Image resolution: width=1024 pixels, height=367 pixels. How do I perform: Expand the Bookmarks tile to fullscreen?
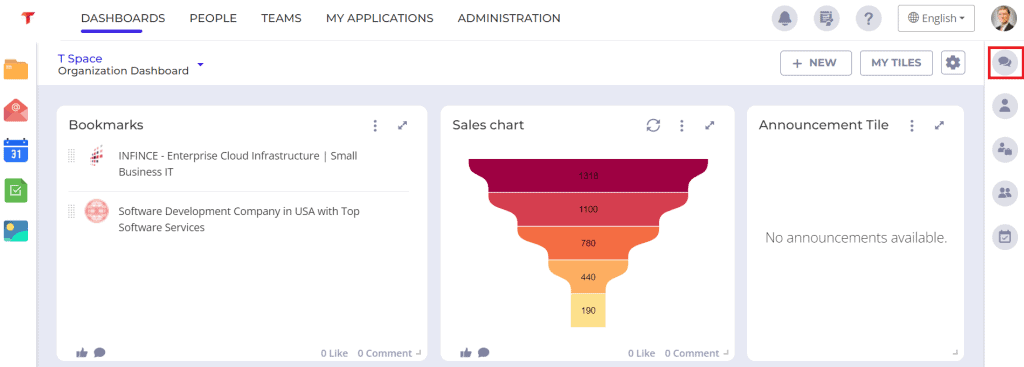(403, 125)
